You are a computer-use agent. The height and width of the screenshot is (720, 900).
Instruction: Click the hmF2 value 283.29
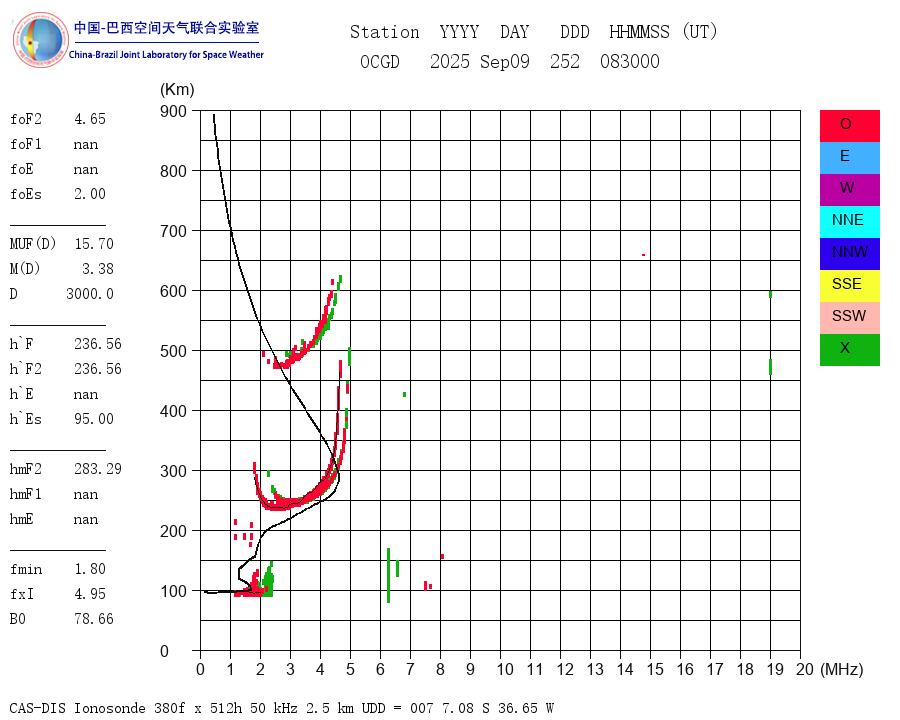98,469
